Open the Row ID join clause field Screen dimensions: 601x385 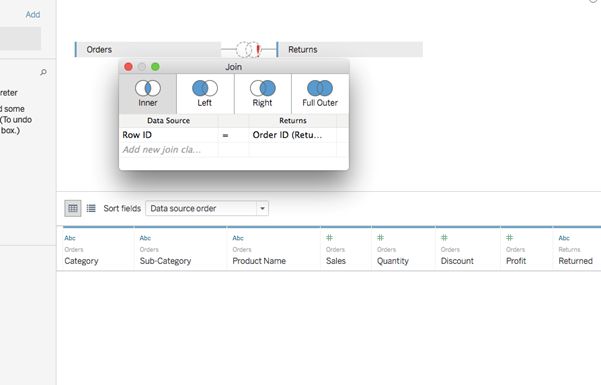coord(169,135)
